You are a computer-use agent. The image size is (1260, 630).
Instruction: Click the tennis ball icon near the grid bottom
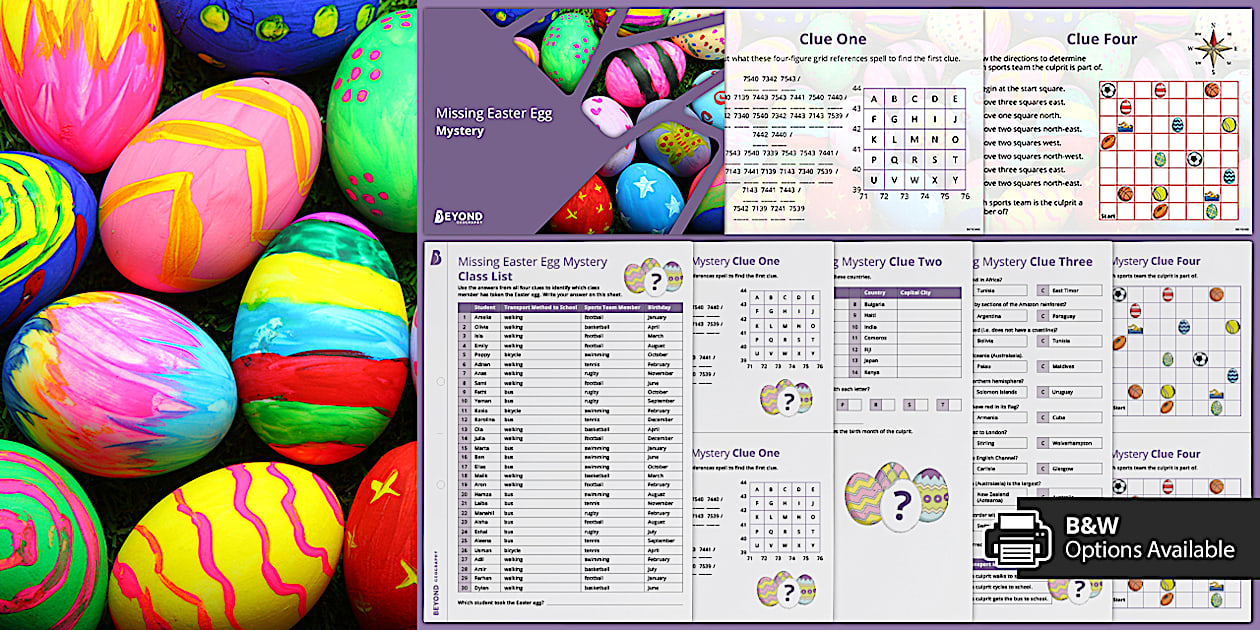pos(1160,193)
